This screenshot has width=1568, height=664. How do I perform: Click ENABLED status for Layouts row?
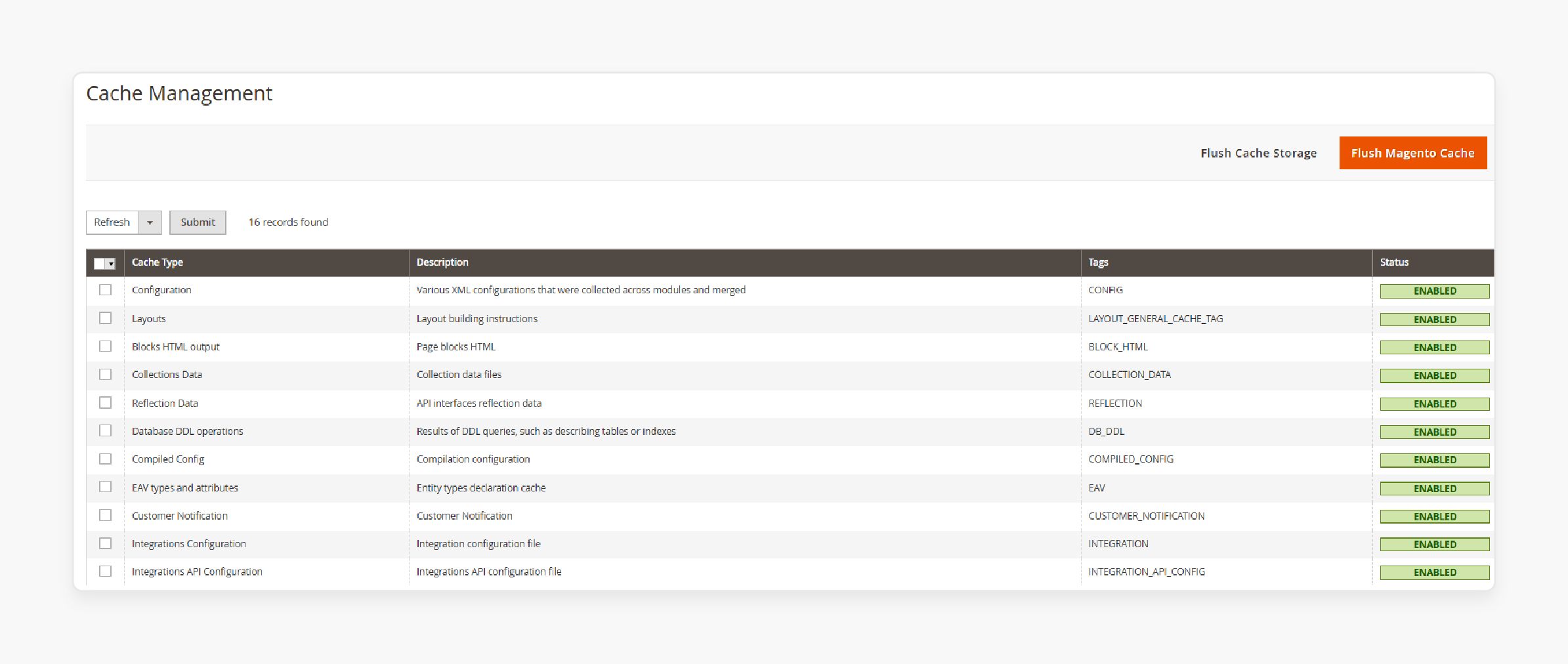click(1435, 320)
